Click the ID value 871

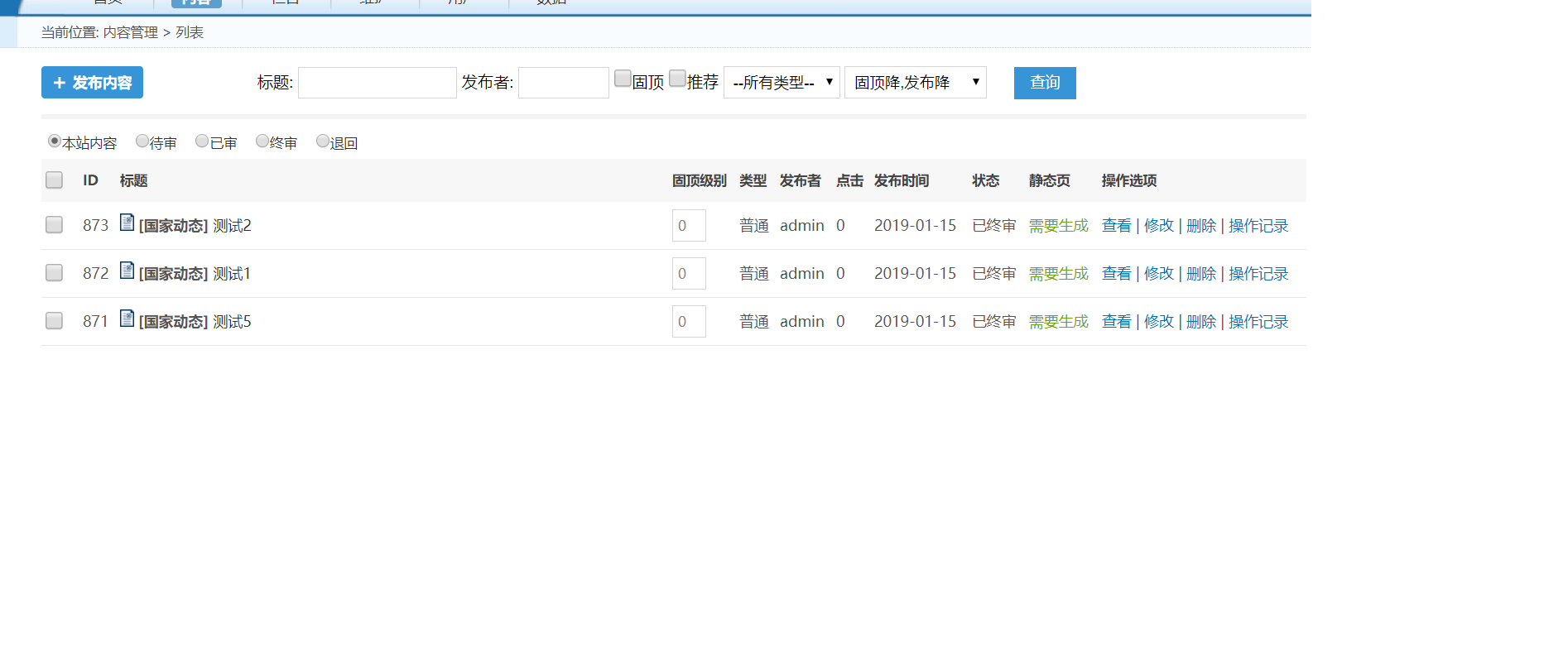(x=95, y=322)
